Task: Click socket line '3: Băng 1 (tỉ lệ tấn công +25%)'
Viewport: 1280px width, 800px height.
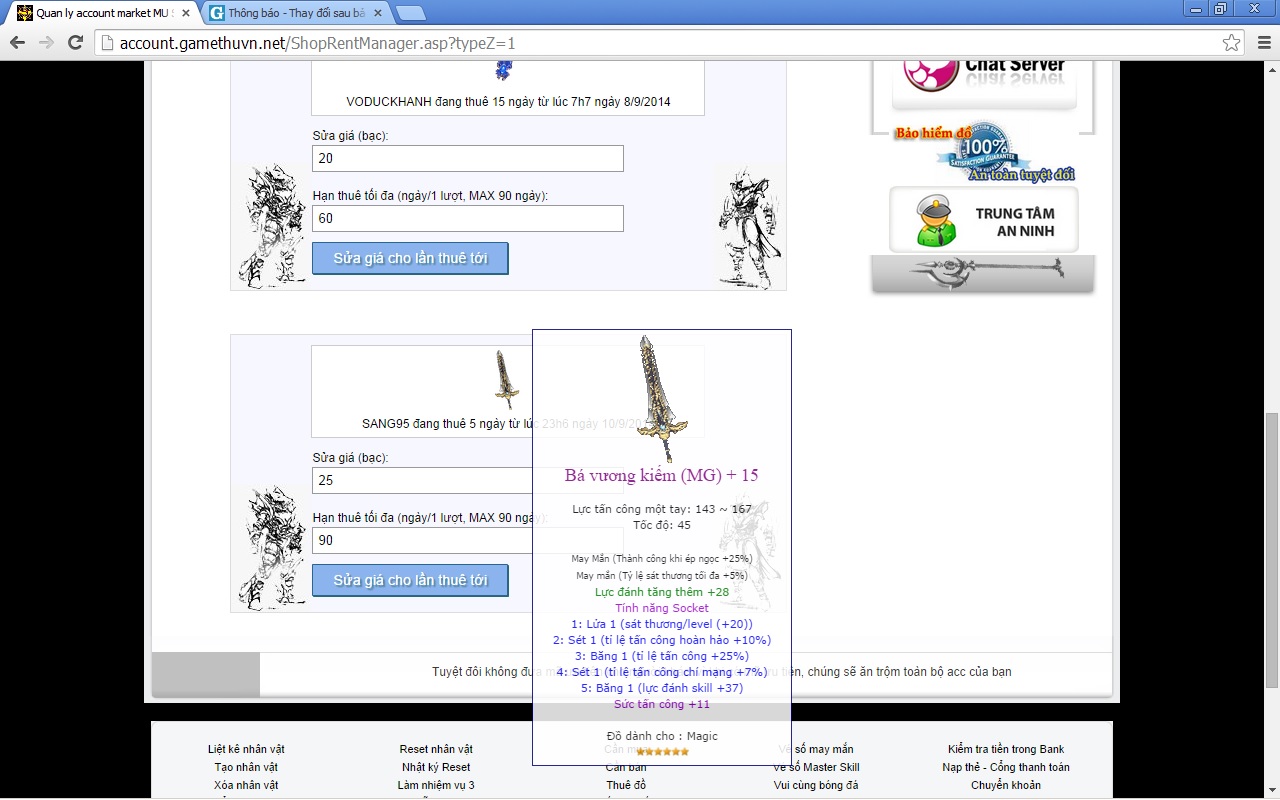Action: (661, 656)
